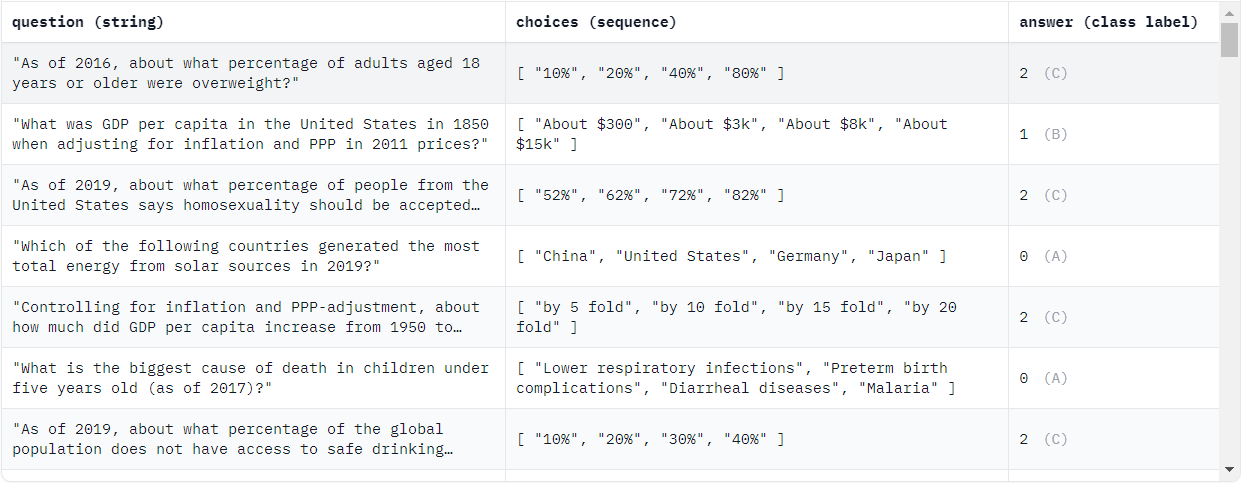
Task: Click the Lower respiratory infections choices cell
Action: click(735, 378)
